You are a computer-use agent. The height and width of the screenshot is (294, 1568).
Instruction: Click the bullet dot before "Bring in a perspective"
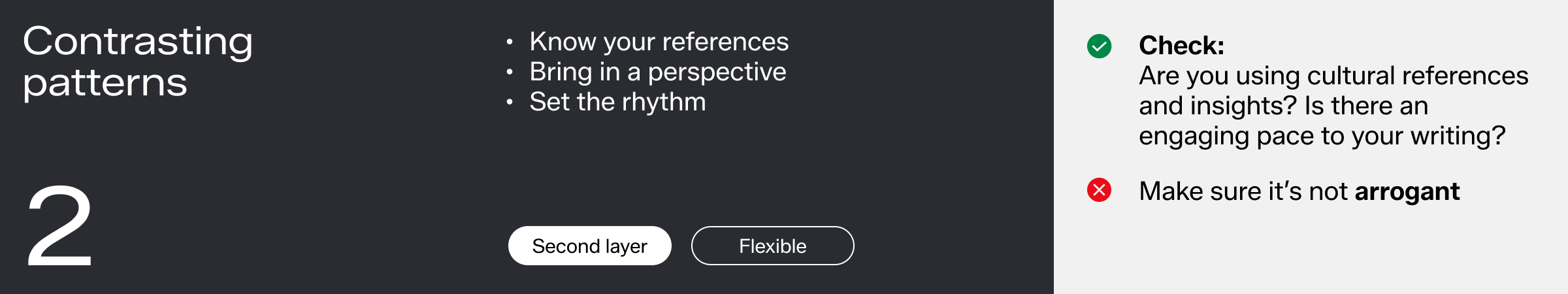coord(510,73)
